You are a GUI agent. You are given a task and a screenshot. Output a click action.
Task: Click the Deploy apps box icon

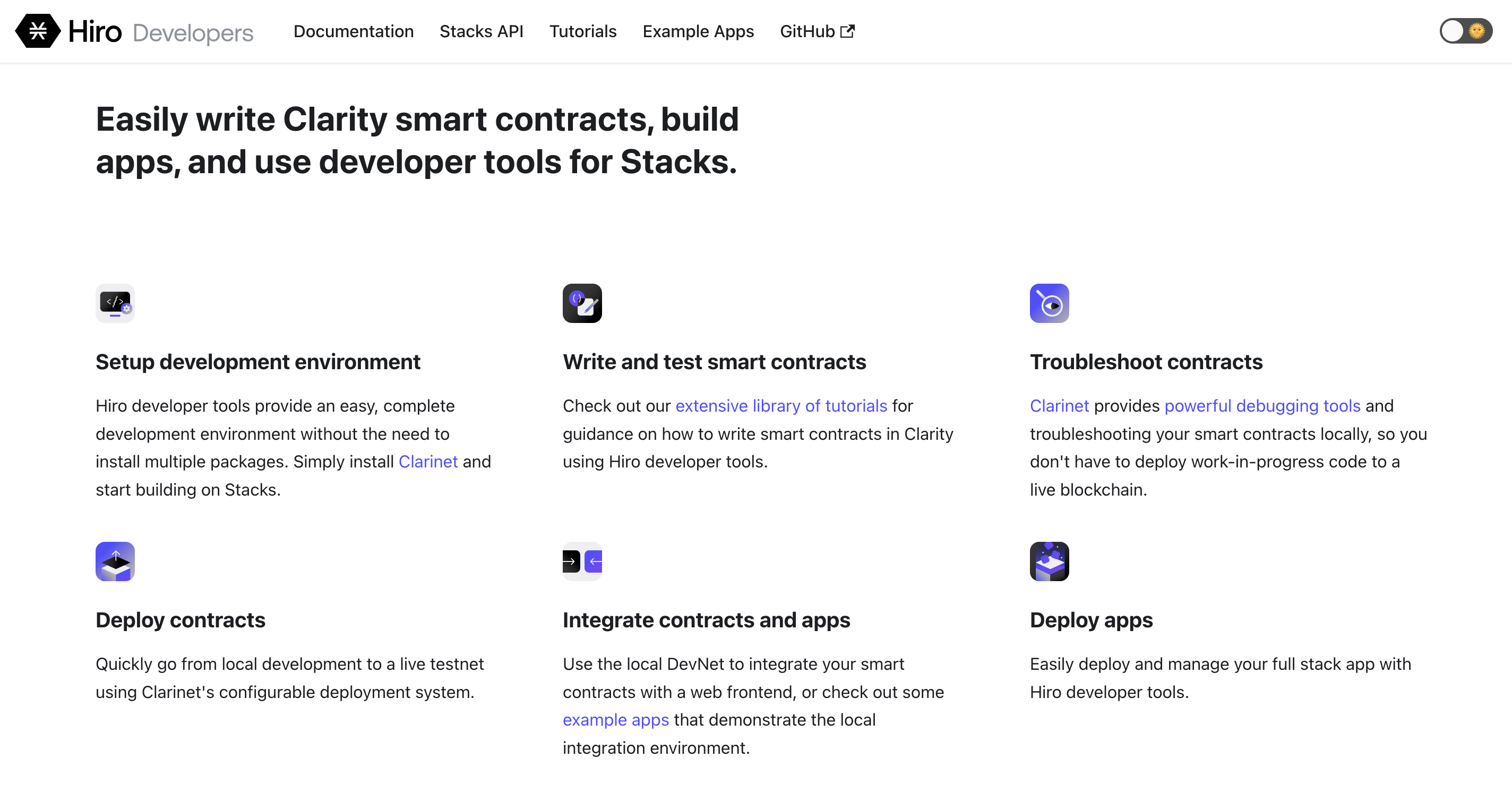(x=1050, y=561)
